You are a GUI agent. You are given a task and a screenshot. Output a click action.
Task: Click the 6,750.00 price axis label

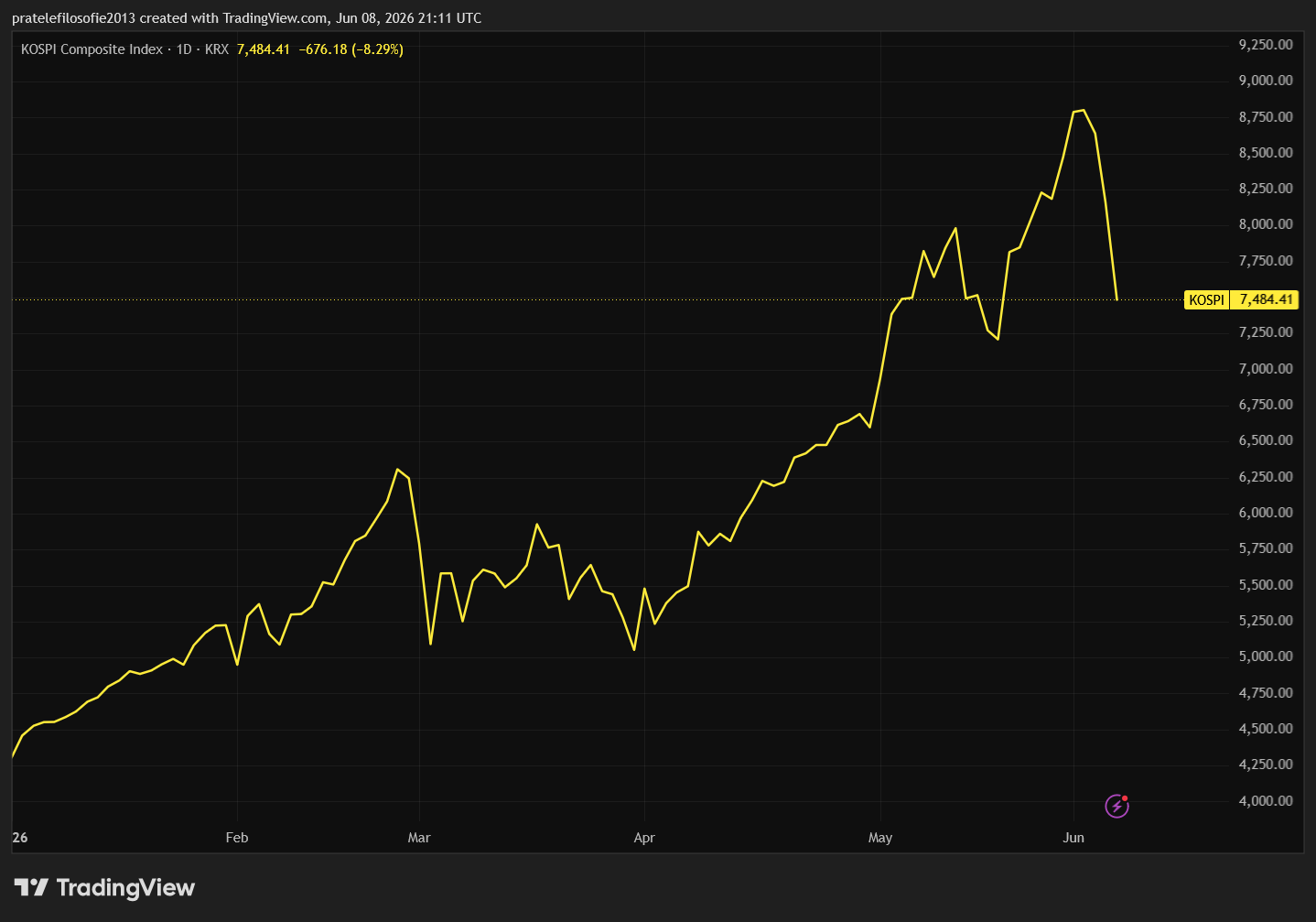(x=1266, y=405)
